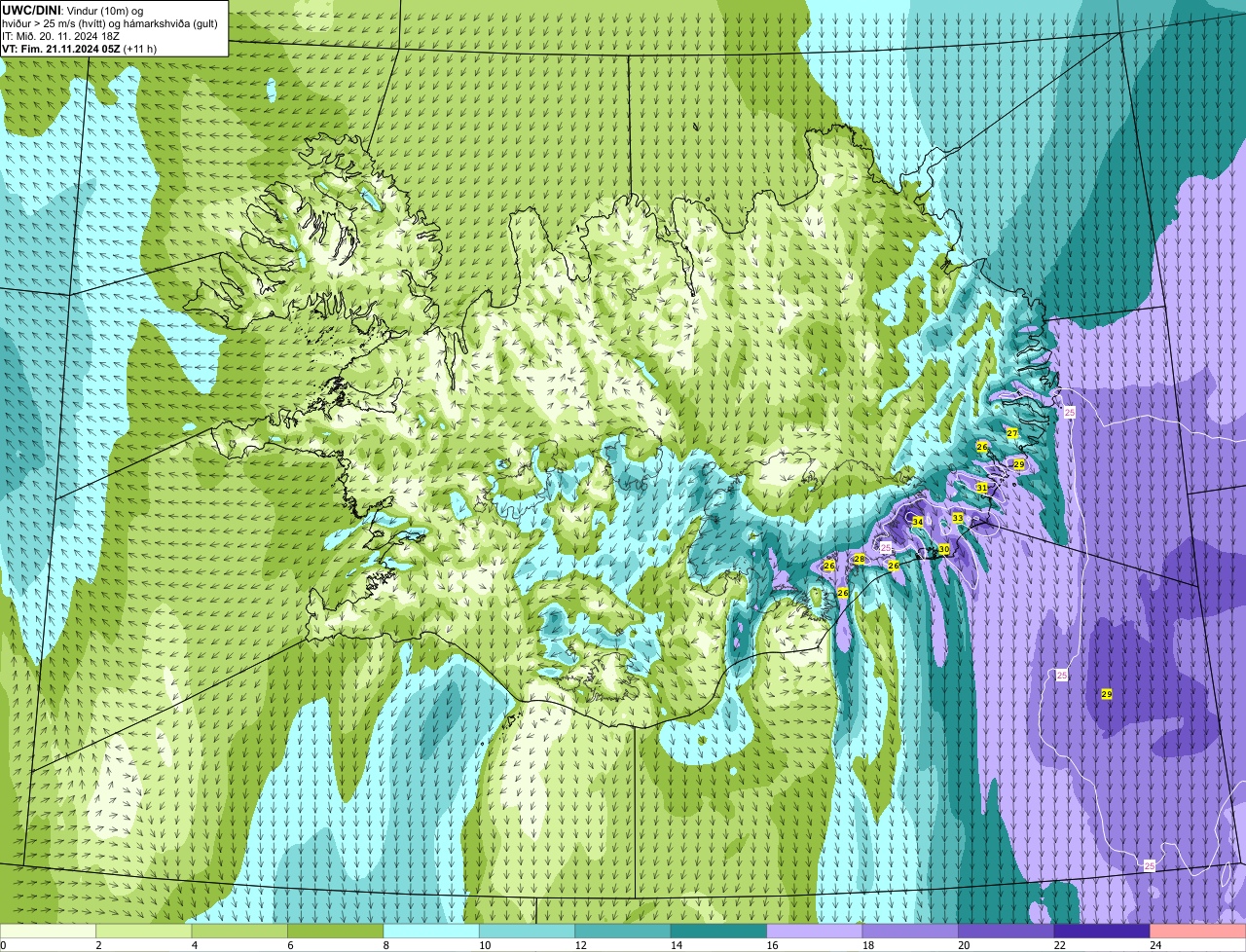Pick the 22–24 m/s dark indigo legend color

pyautogui.click(x=1102, y=931)
